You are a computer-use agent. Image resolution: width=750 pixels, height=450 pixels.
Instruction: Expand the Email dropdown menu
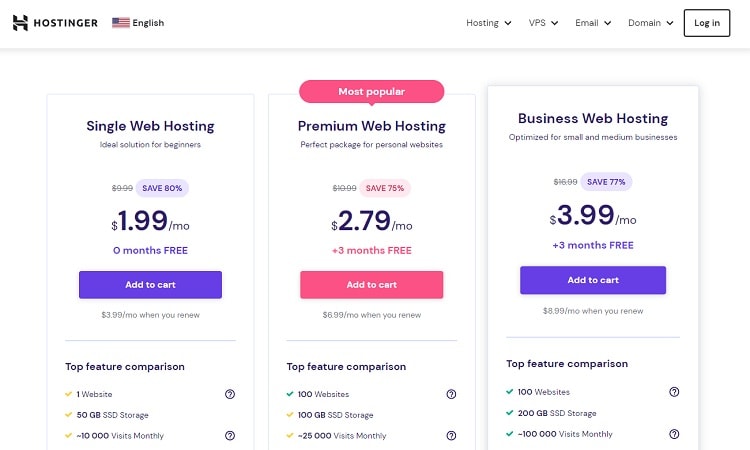pyautogui.click(x=593, y=23)
